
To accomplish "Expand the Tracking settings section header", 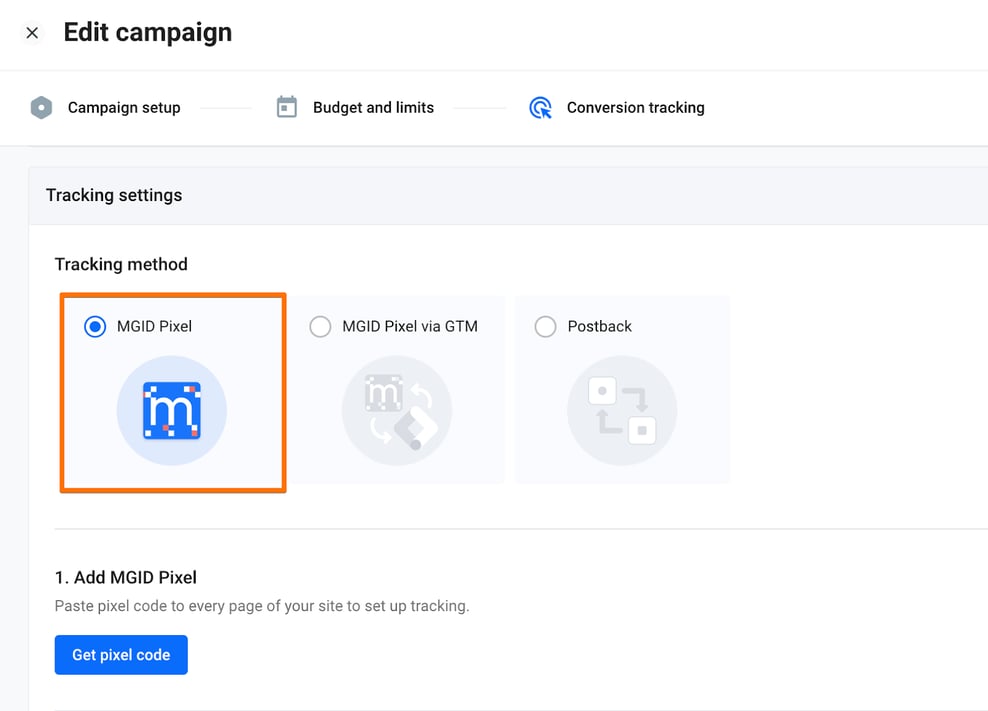I will pos(113,195).
